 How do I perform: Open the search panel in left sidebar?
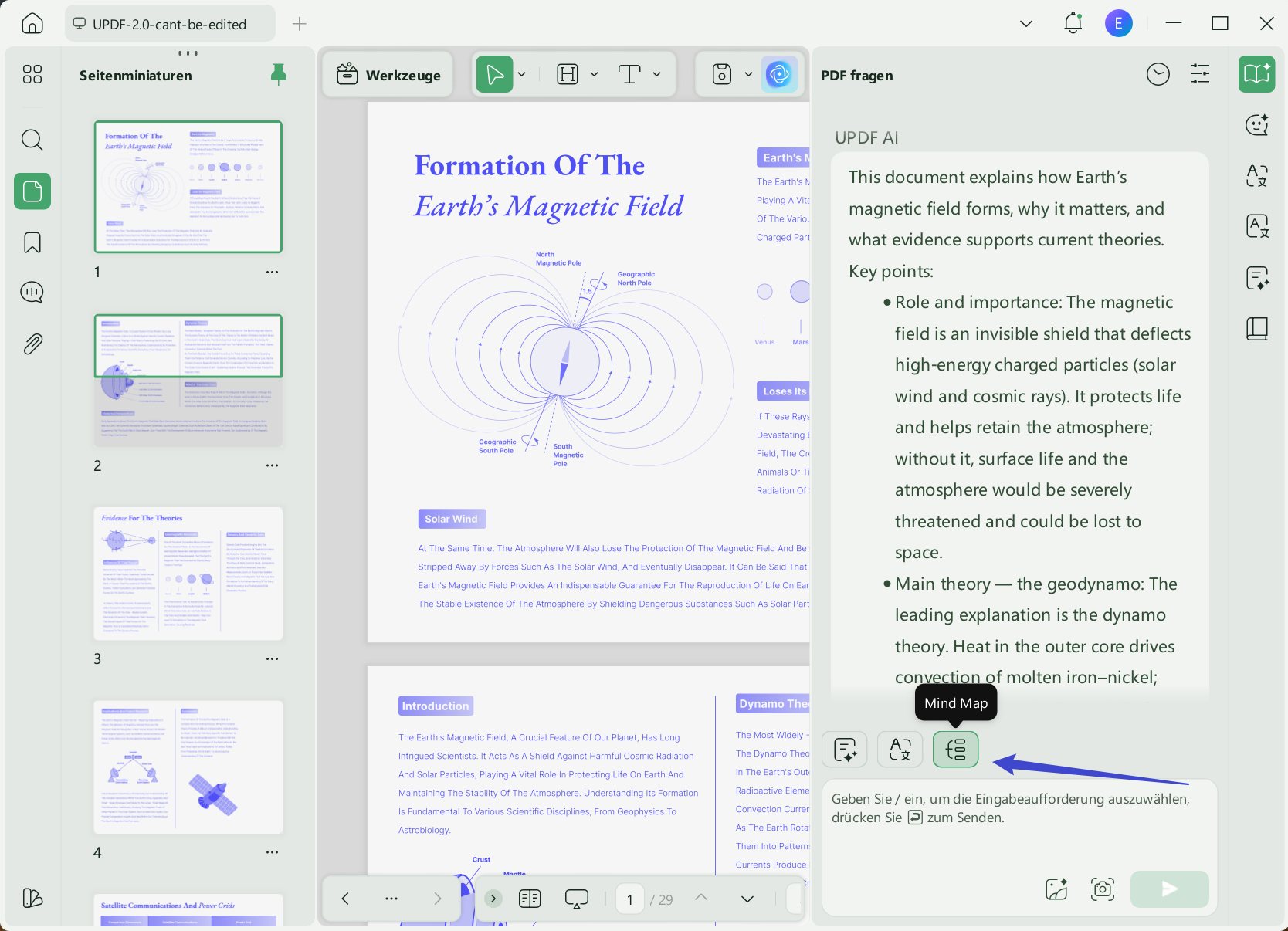click(x=32, y=140)
